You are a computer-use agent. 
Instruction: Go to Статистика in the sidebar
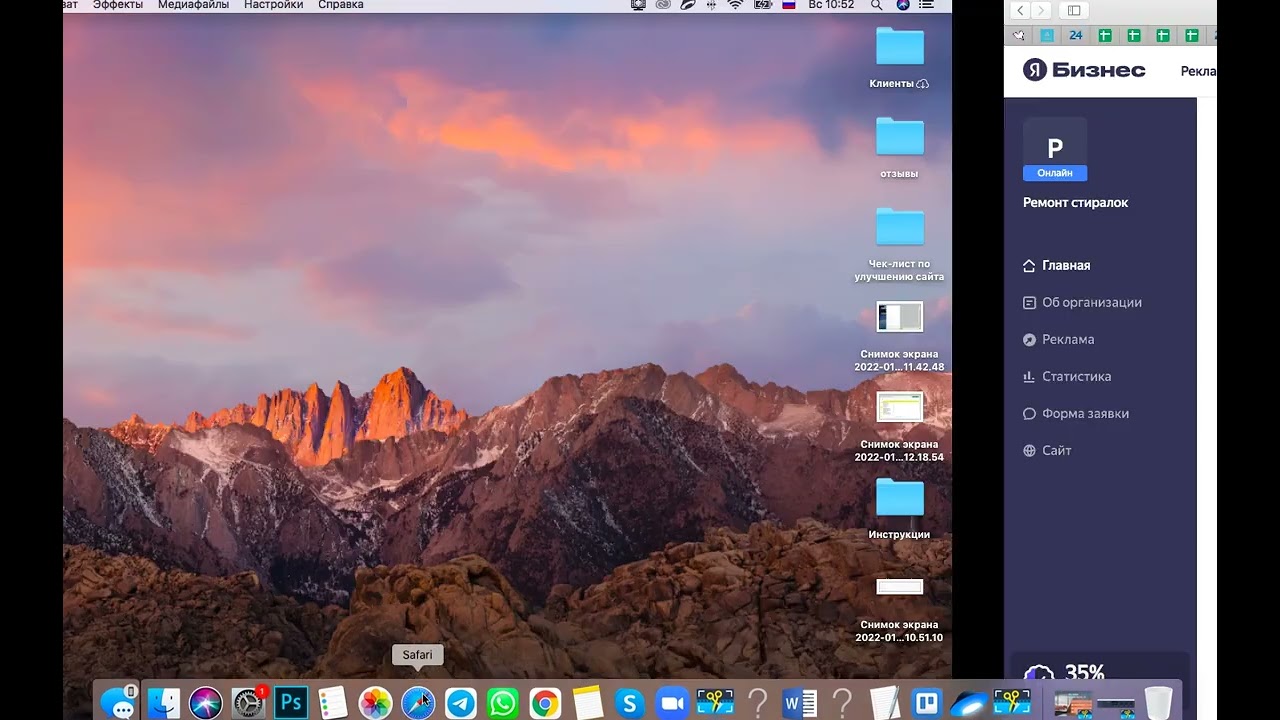coord(1076,376)
